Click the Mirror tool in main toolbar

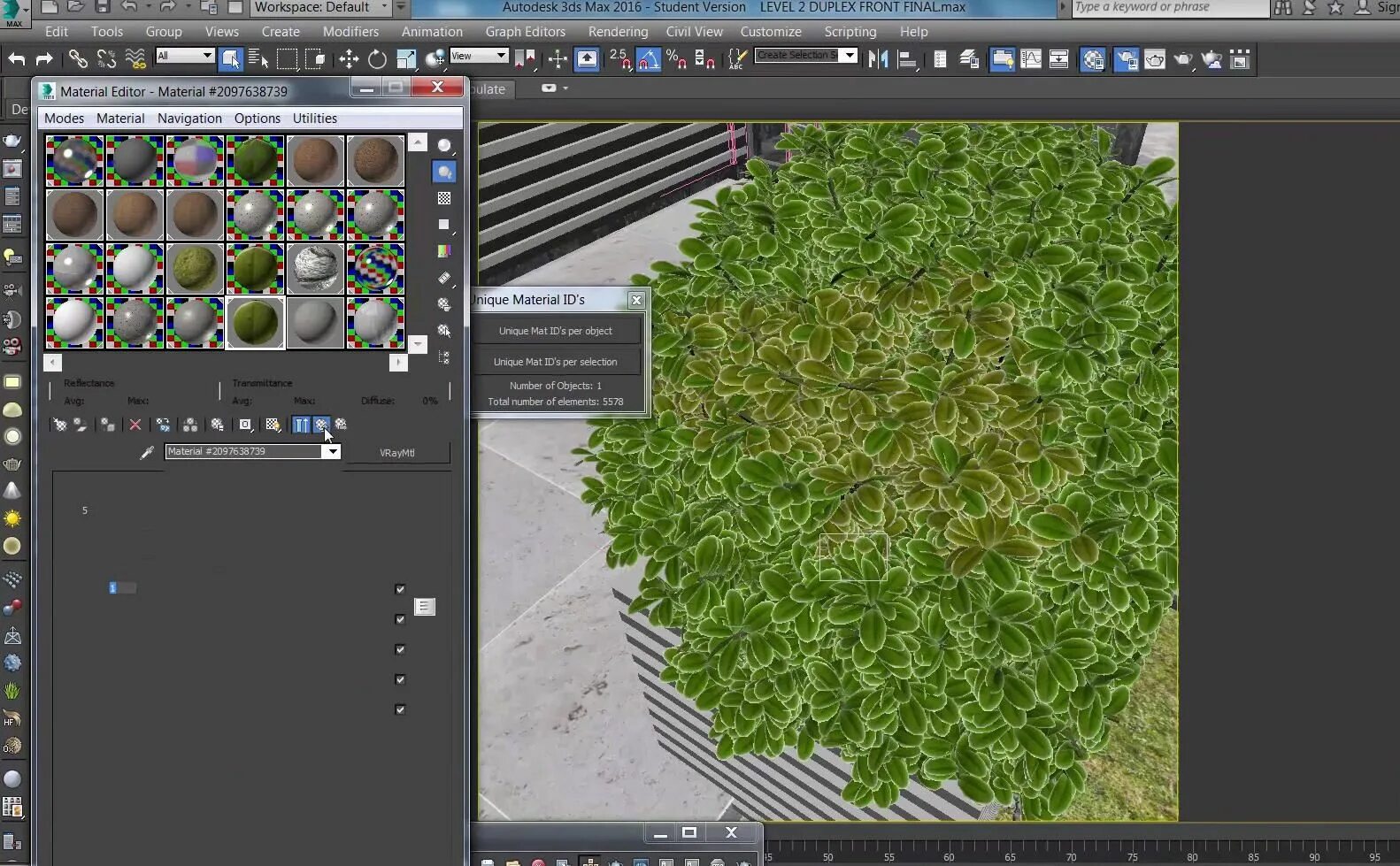click(x=878, y=59)
